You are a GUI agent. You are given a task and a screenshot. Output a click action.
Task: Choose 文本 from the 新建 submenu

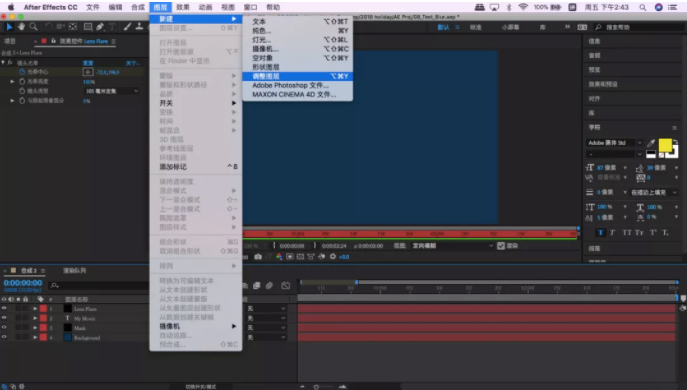(297, 21)
